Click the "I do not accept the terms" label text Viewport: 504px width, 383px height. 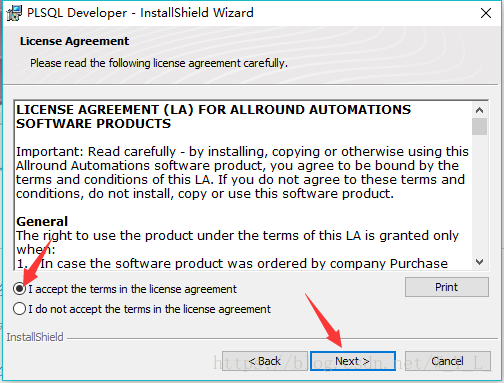coord(149,309)
